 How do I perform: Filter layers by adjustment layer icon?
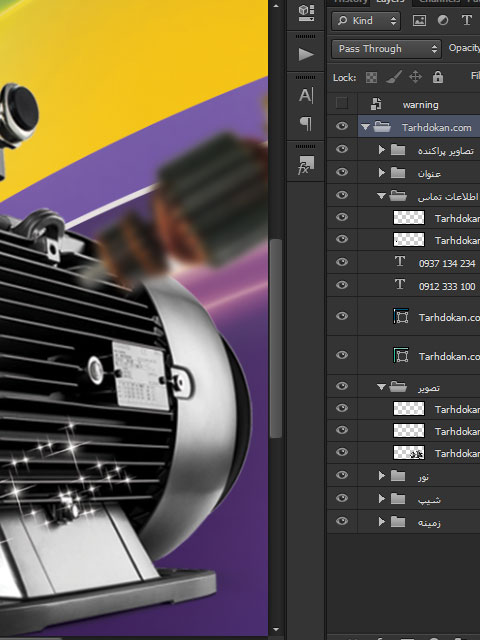443,20
